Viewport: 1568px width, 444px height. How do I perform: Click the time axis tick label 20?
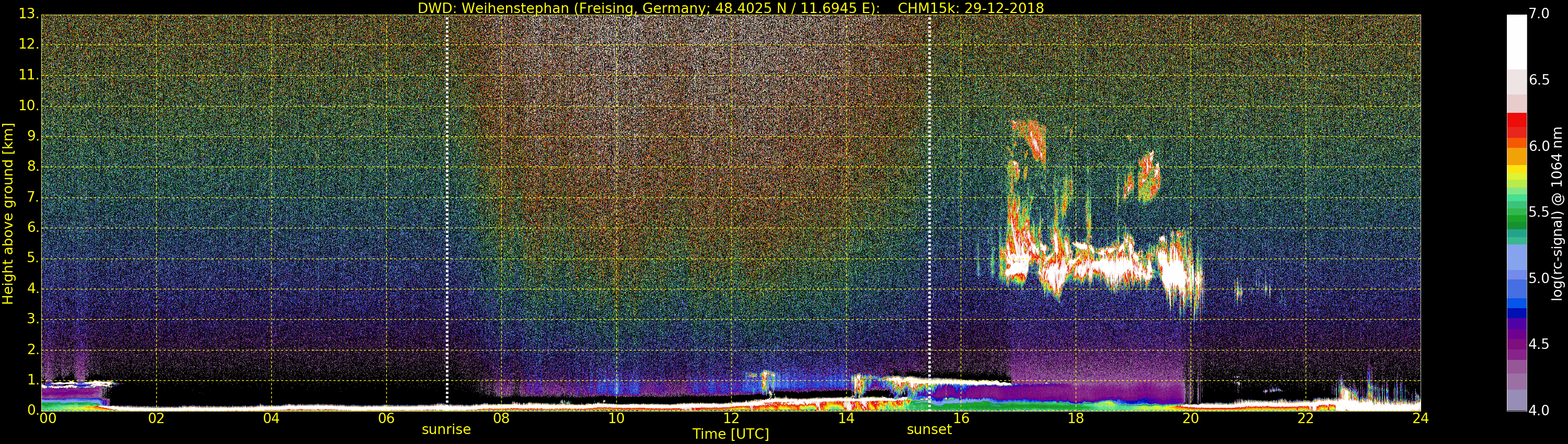coord(1191,418)
